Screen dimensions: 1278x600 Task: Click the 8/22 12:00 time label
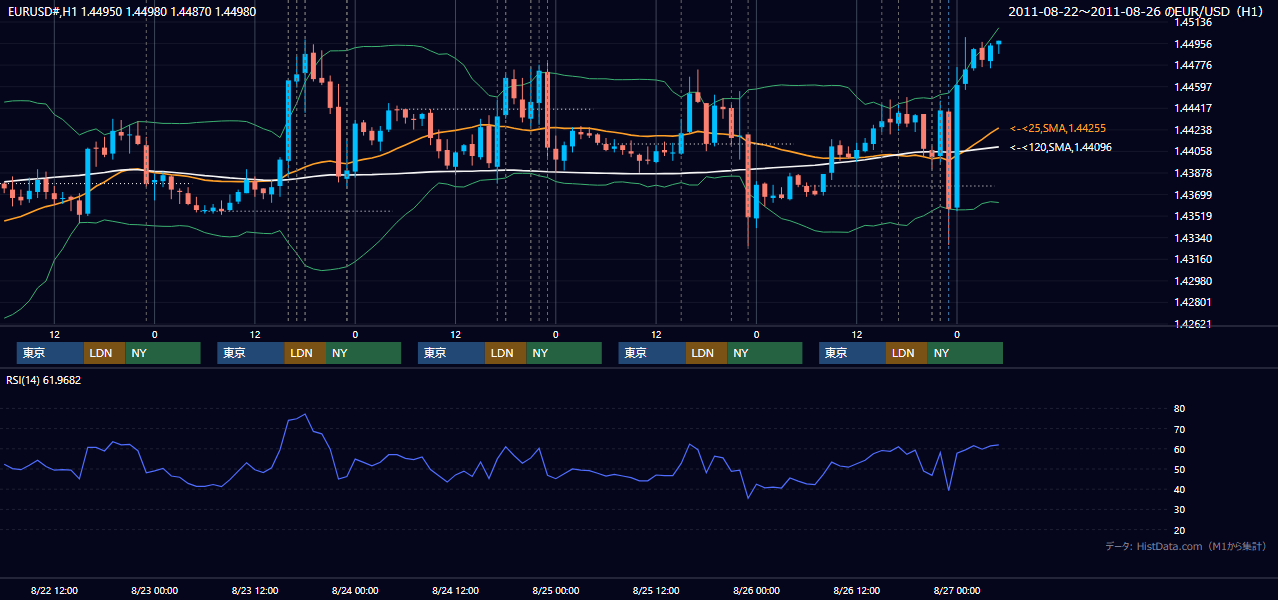pos(54,591)
